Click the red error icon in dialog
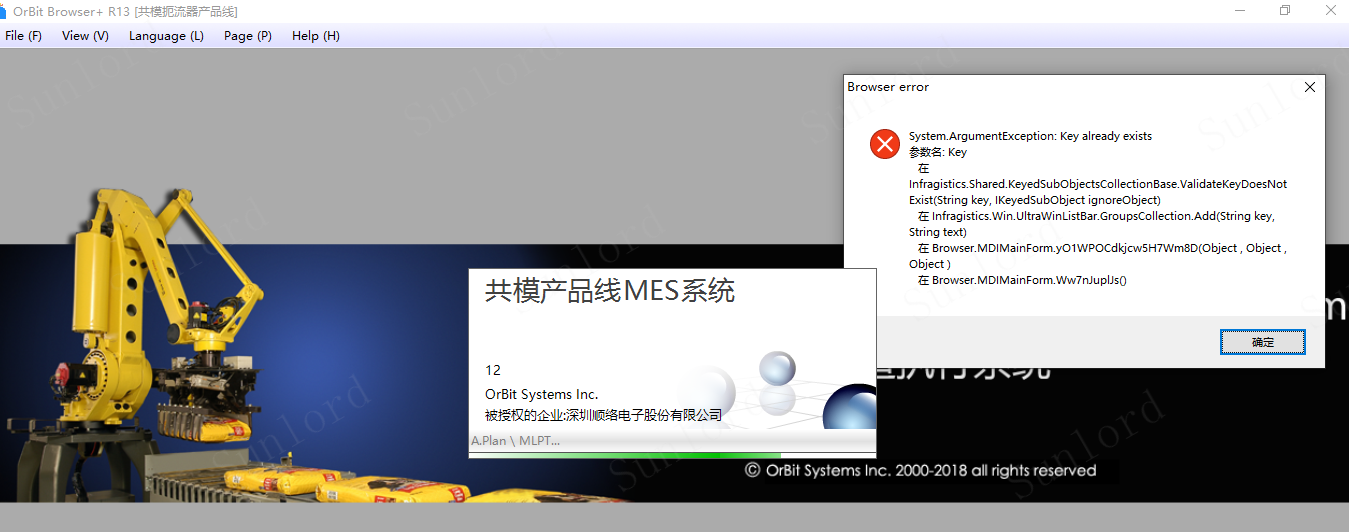 (885, 144)
